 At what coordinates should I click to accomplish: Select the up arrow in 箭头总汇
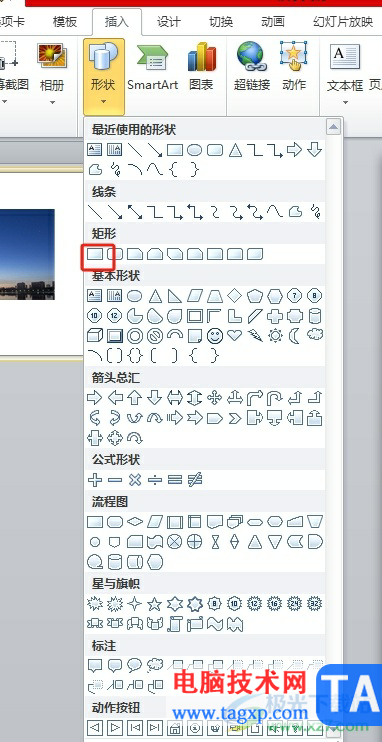[x=135, y=398]
